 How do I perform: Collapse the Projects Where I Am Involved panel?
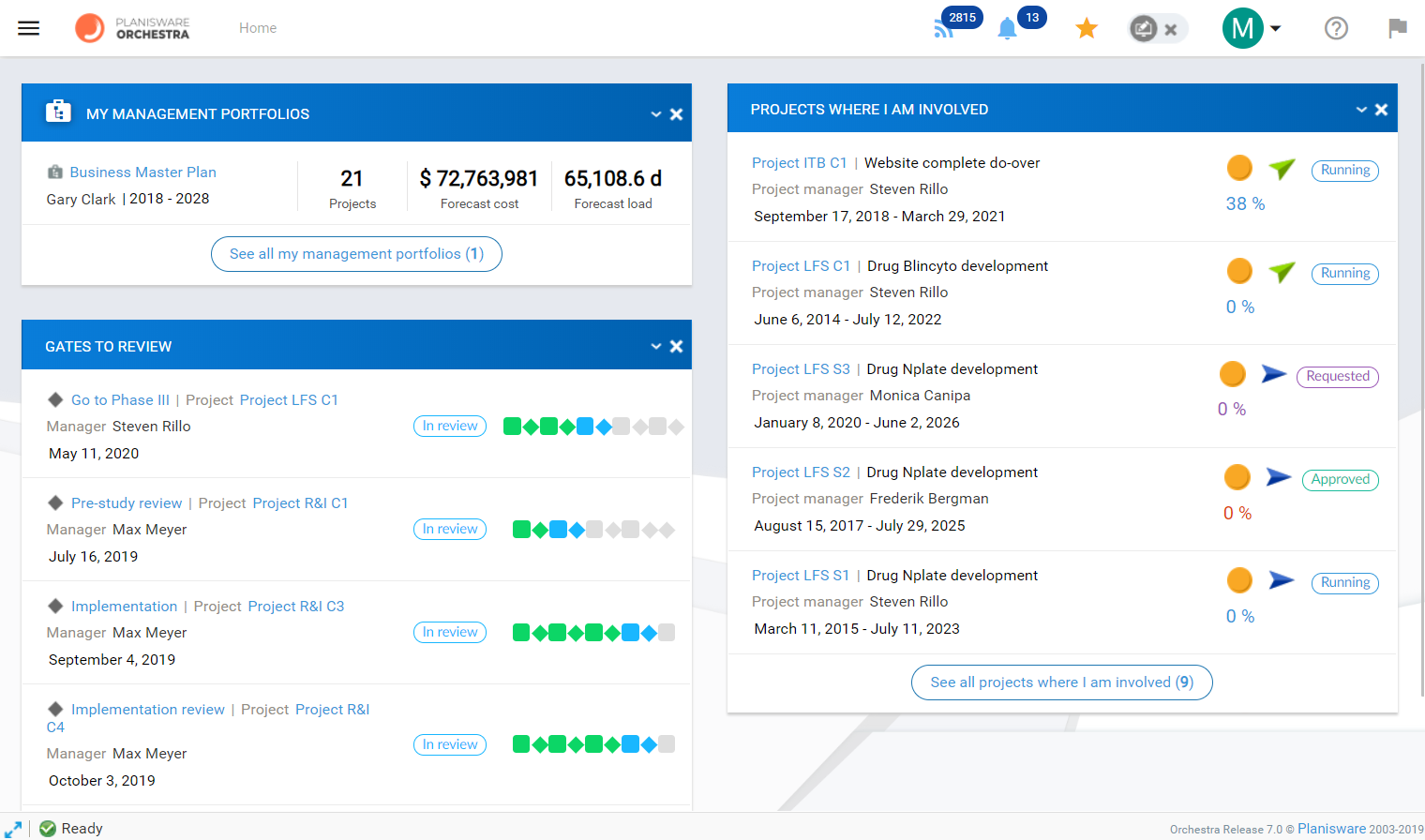pyautogui.click(x=1361, y=109)
